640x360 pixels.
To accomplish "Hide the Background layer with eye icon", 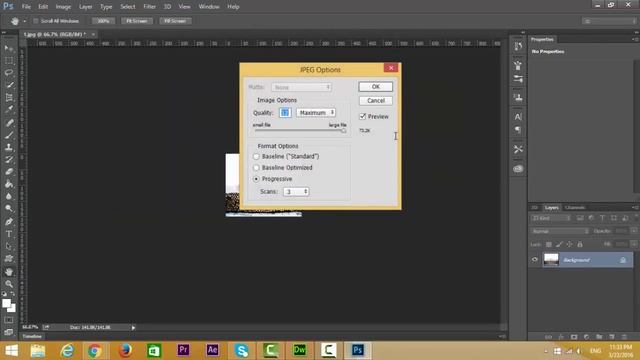I will [535, 260].
